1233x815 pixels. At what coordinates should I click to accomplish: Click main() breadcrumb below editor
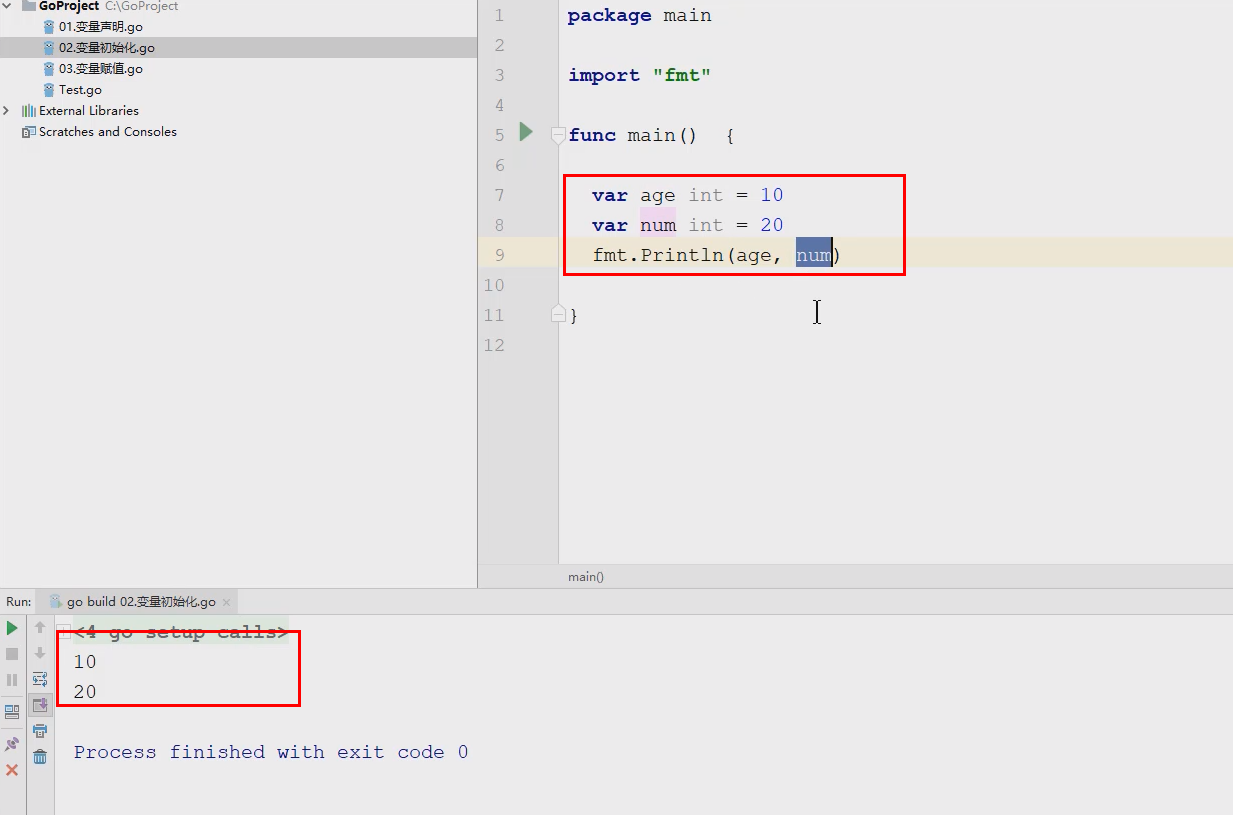[586, 577]
